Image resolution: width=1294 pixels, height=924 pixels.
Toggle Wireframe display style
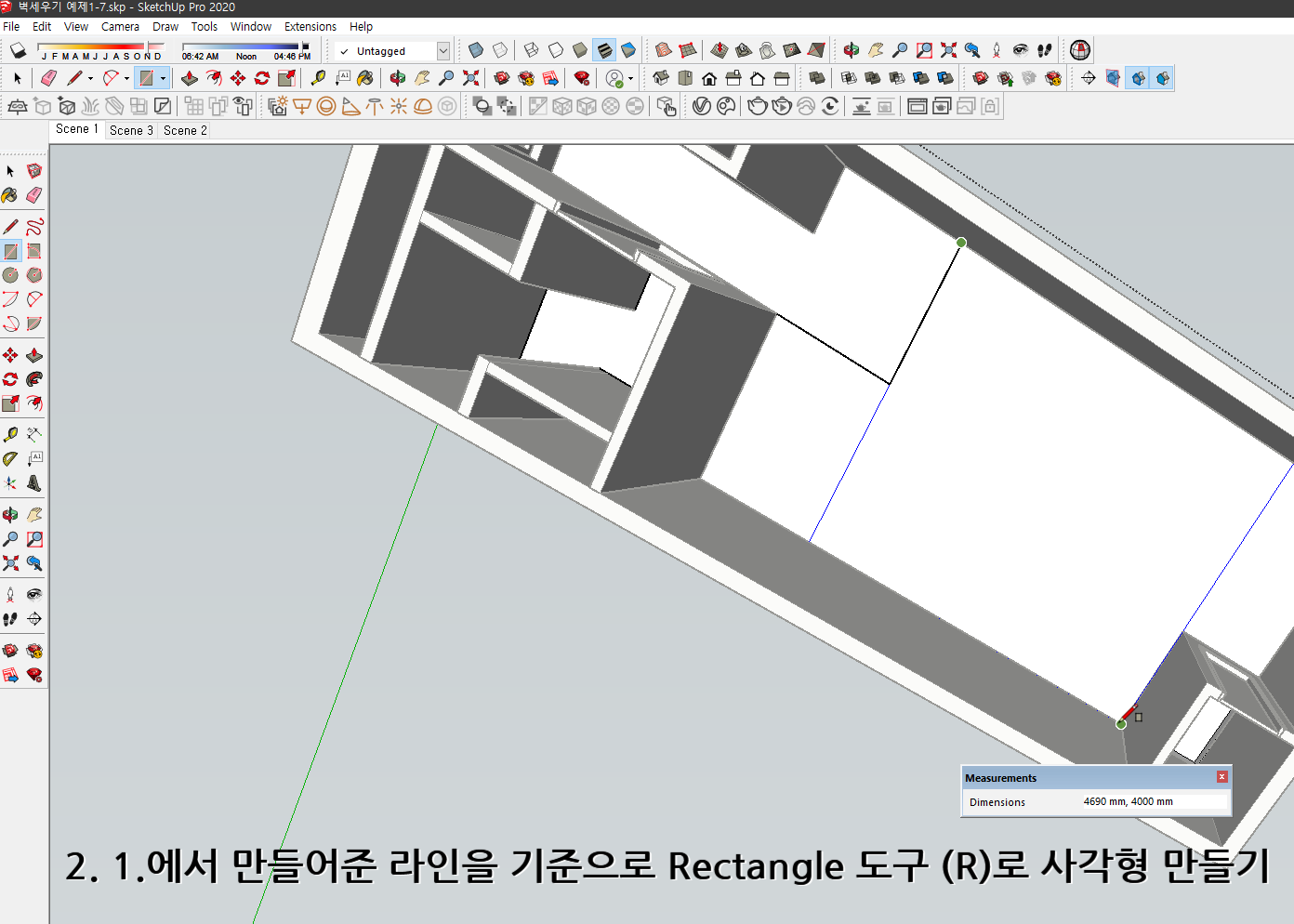click(530, 50)
